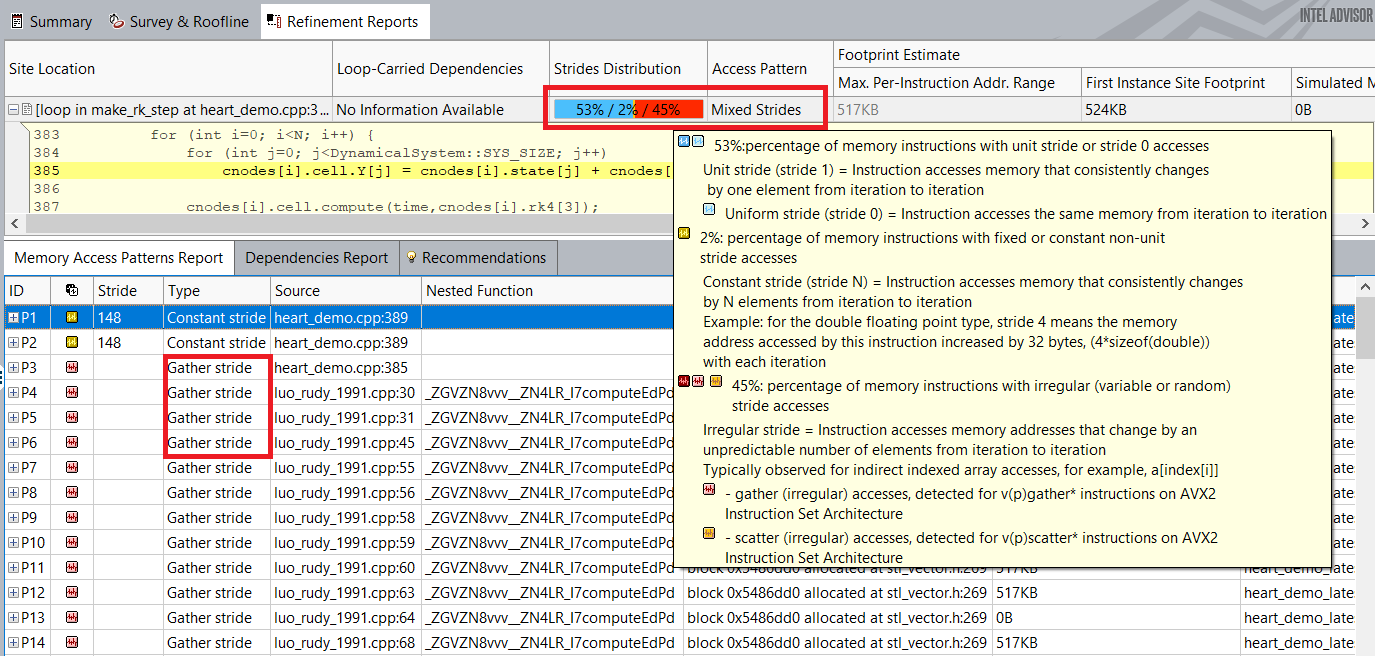Click the constant stride icon in row P1
Image resolution: width=1375 pixels, height=656 pixels.
tap(71, 317)
